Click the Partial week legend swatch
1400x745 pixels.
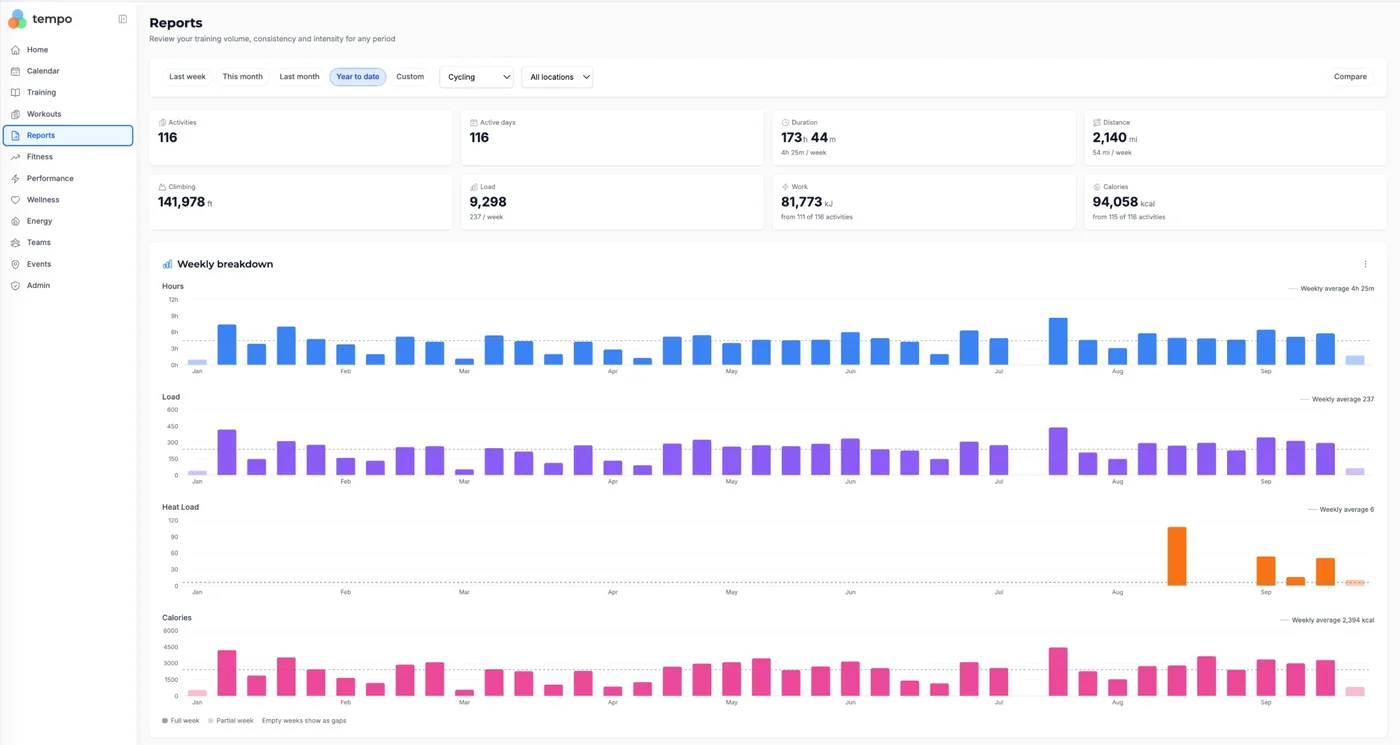[210, 720]
